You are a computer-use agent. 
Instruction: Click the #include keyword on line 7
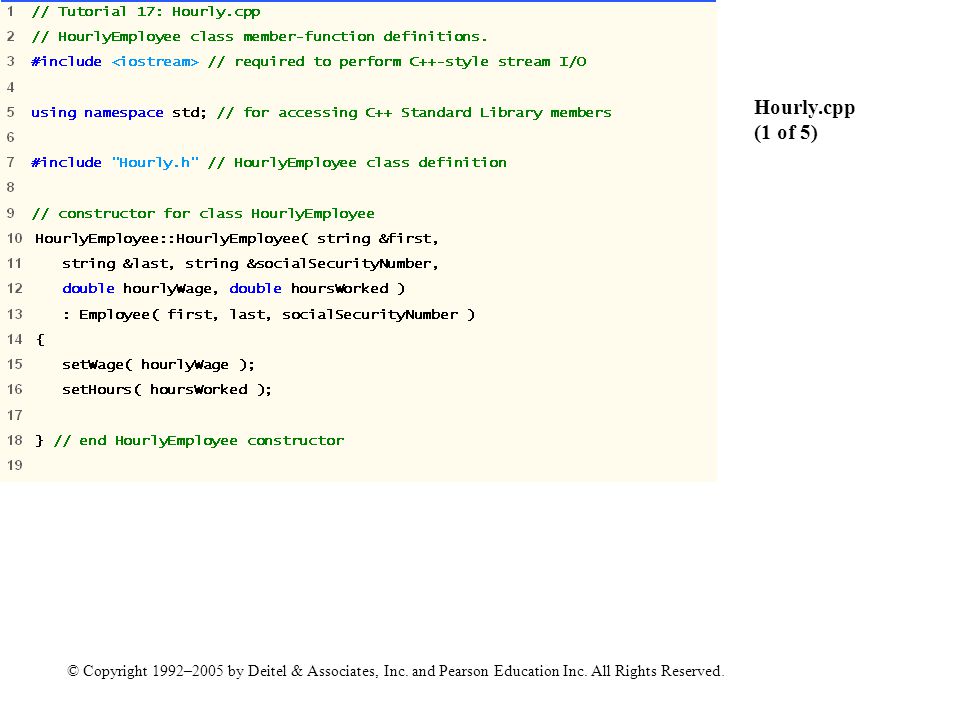pos(66,163)
